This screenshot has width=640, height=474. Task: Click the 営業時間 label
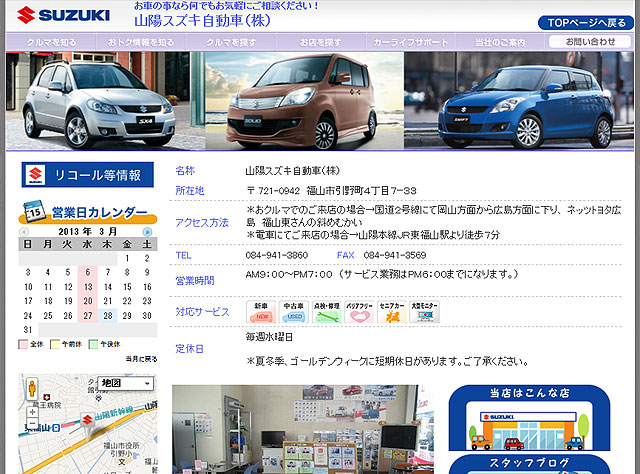195,280
